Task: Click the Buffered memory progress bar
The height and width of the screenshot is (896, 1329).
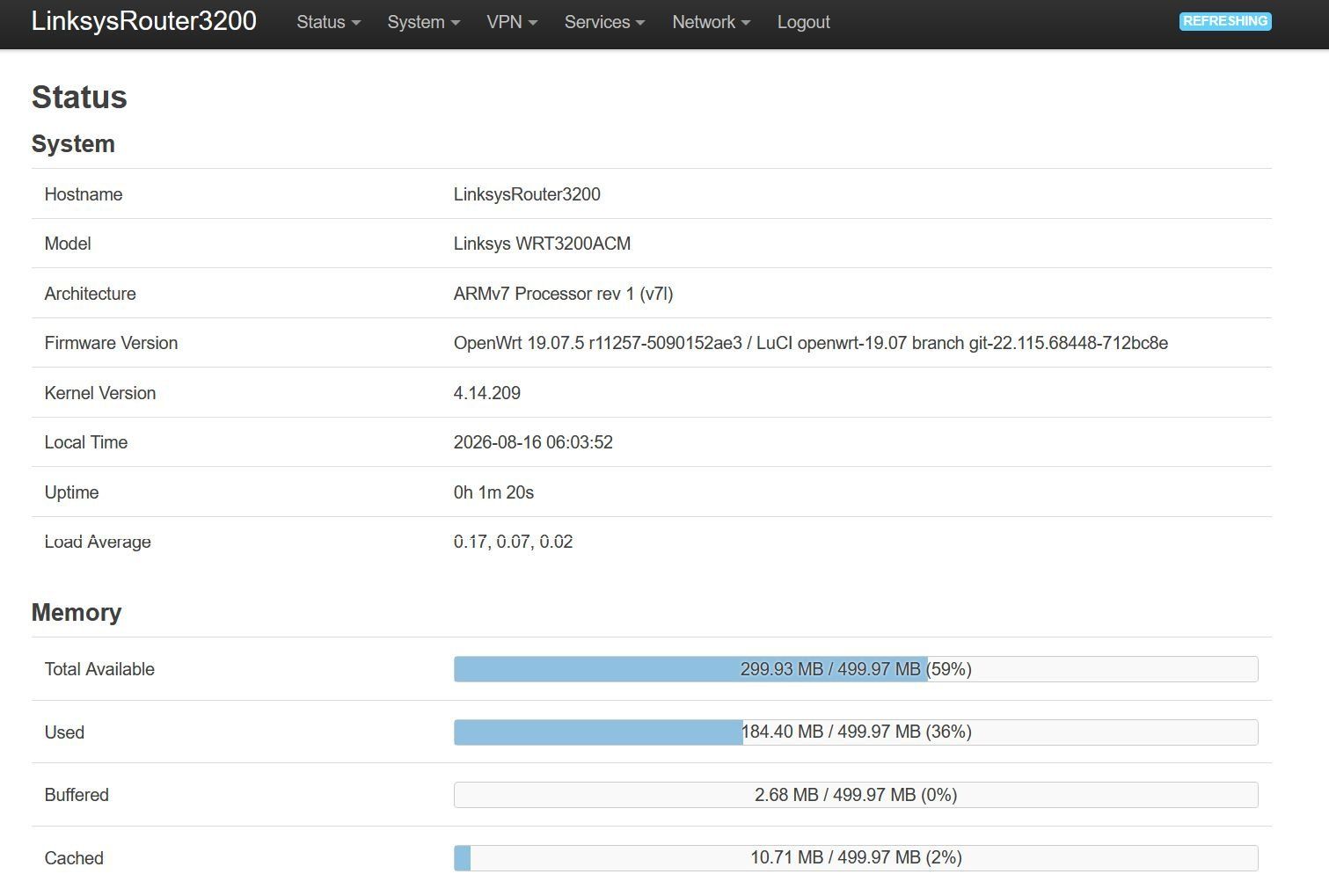Action: [856, 795]
